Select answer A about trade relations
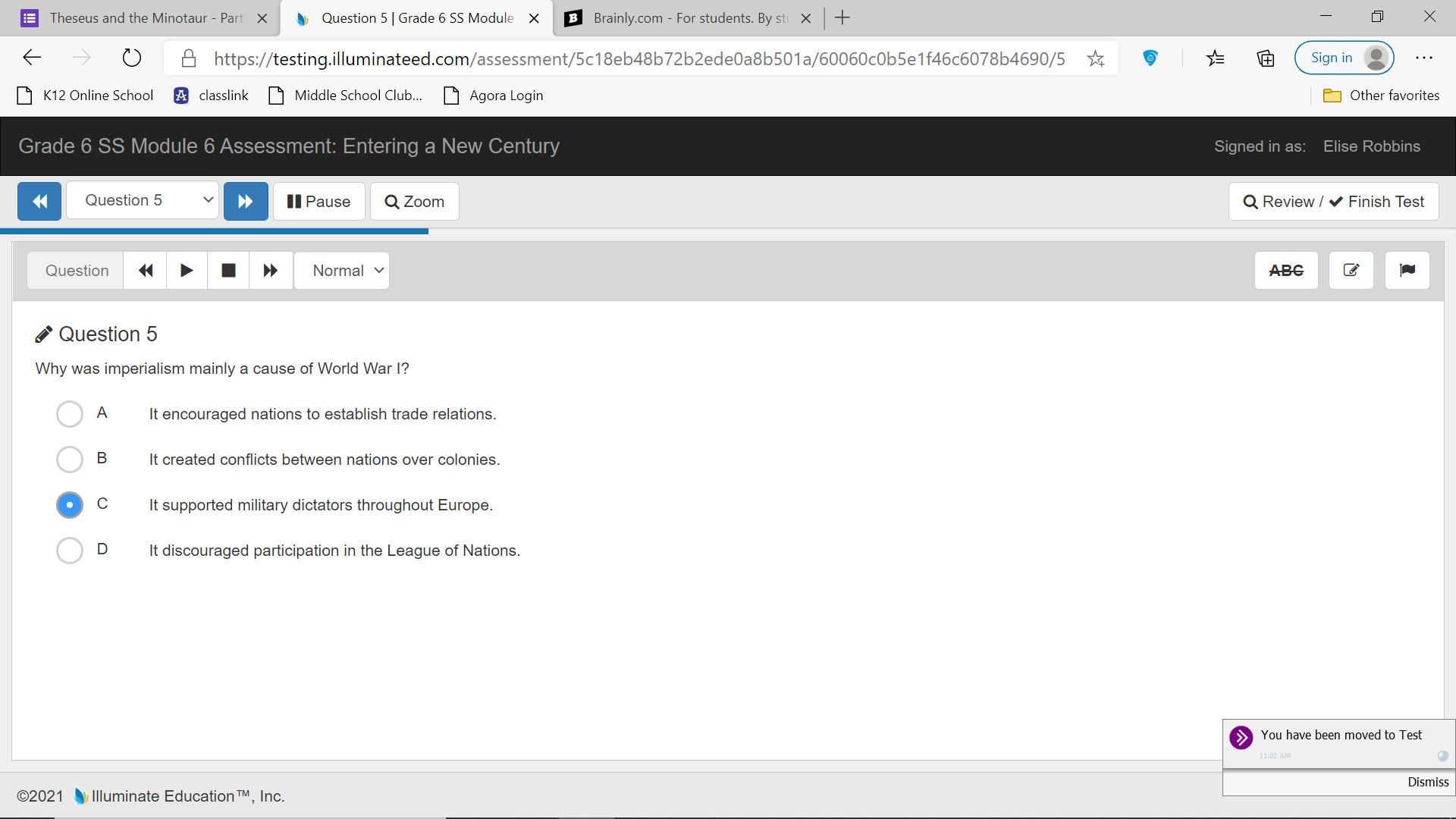 (70, 414)
